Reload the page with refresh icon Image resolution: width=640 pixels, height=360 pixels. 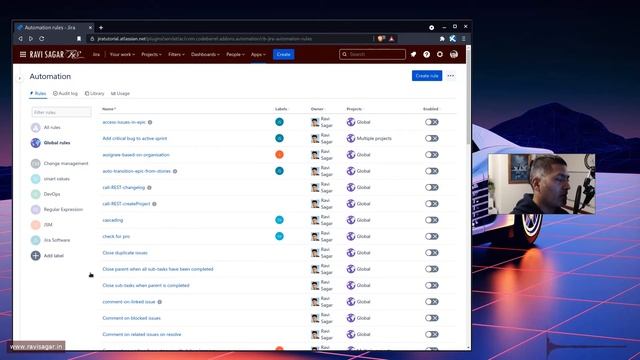click(x=42, y=39)
